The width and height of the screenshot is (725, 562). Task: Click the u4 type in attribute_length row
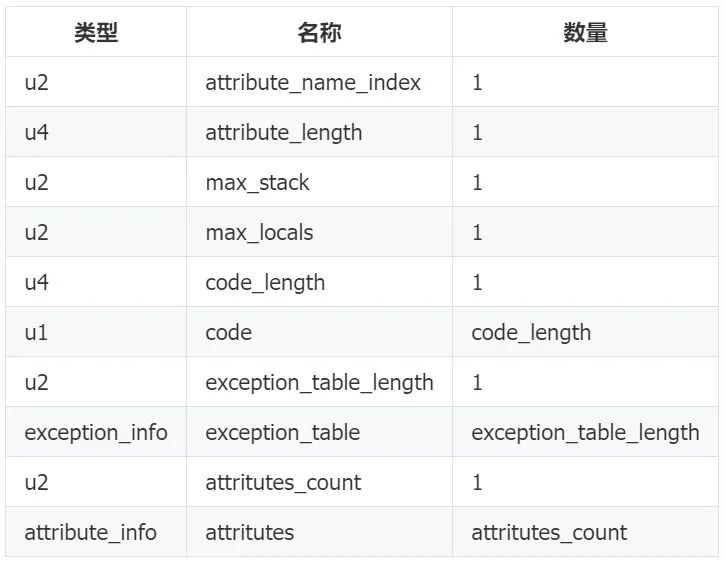click(x=37, y=132)
